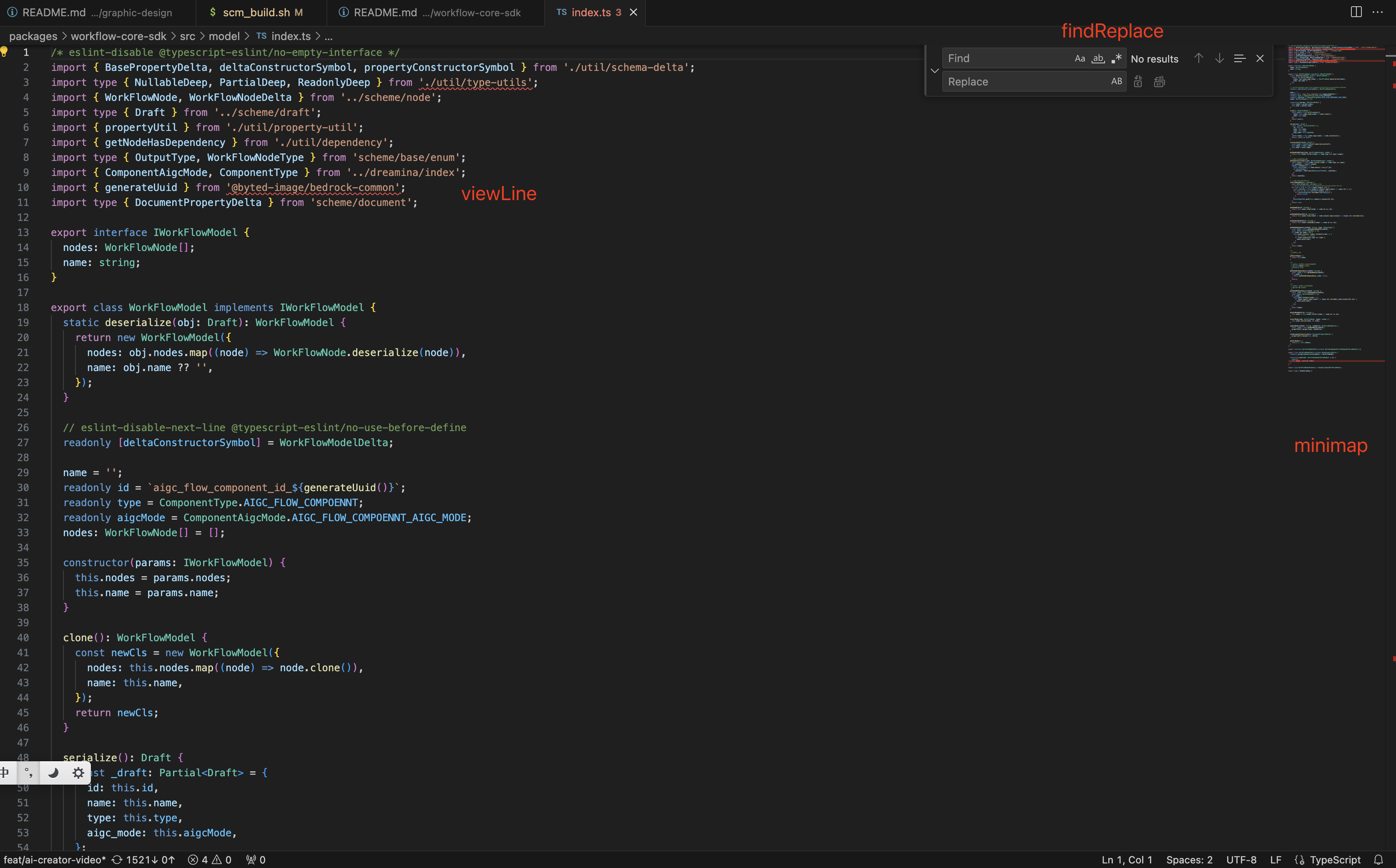Click the feat/ai-creator-video branch button

point(55,859)
